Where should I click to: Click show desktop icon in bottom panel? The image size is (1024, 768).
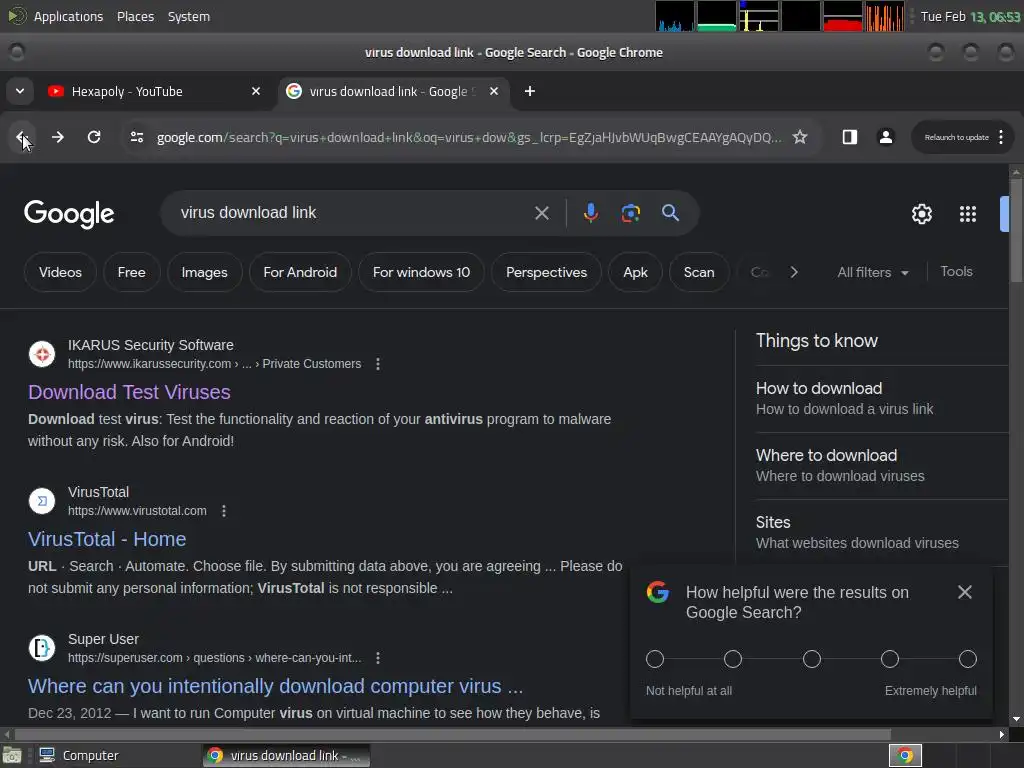(12, 756)
